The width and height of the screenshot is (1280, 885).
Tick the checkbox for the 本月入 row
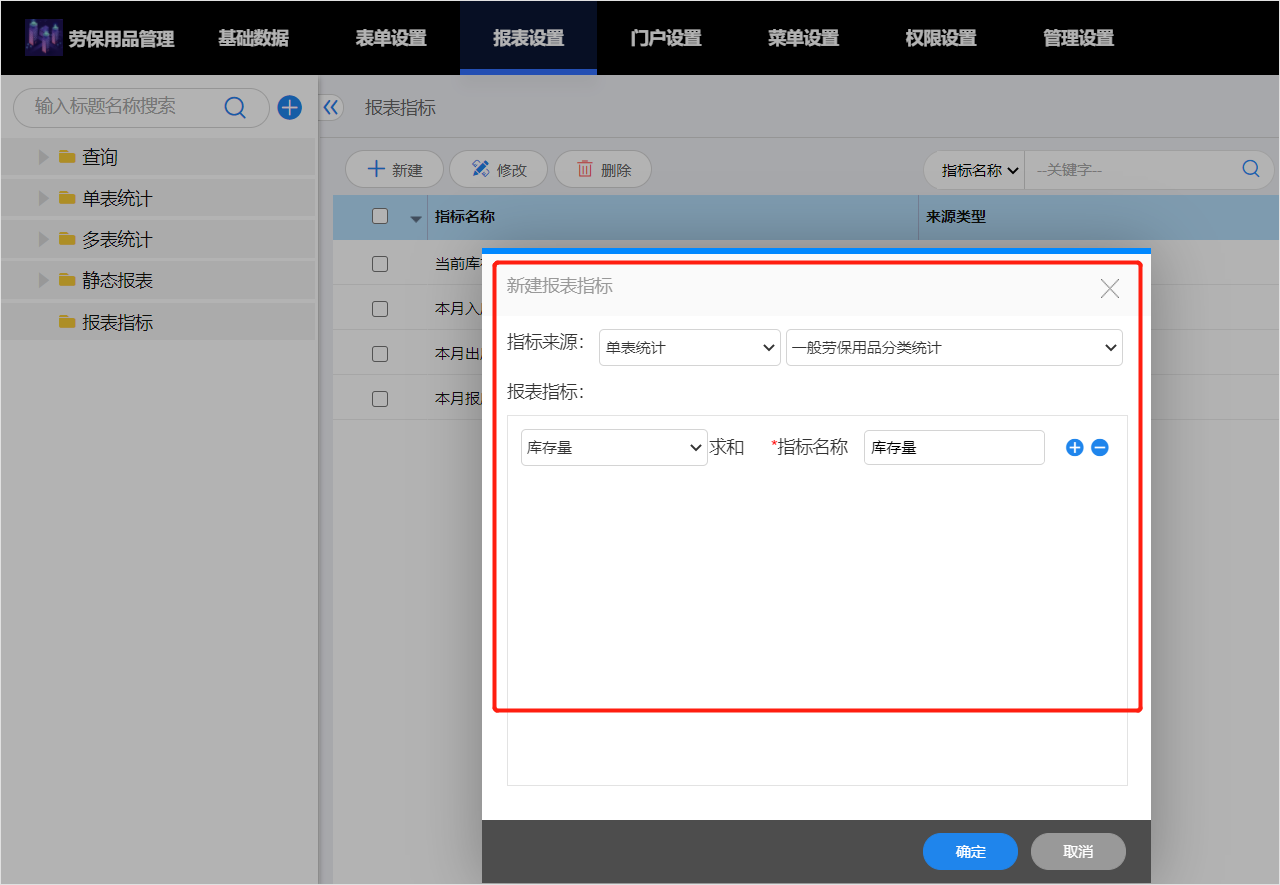[380, 309]
